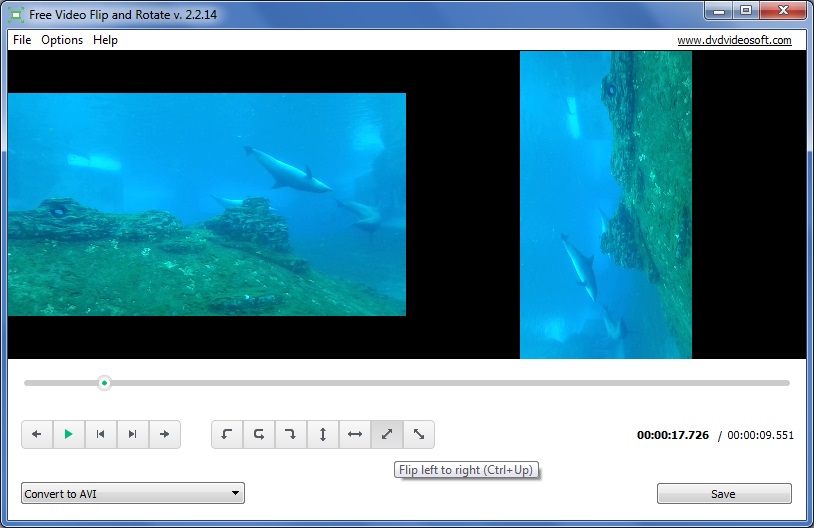Click the Save button

724,494
